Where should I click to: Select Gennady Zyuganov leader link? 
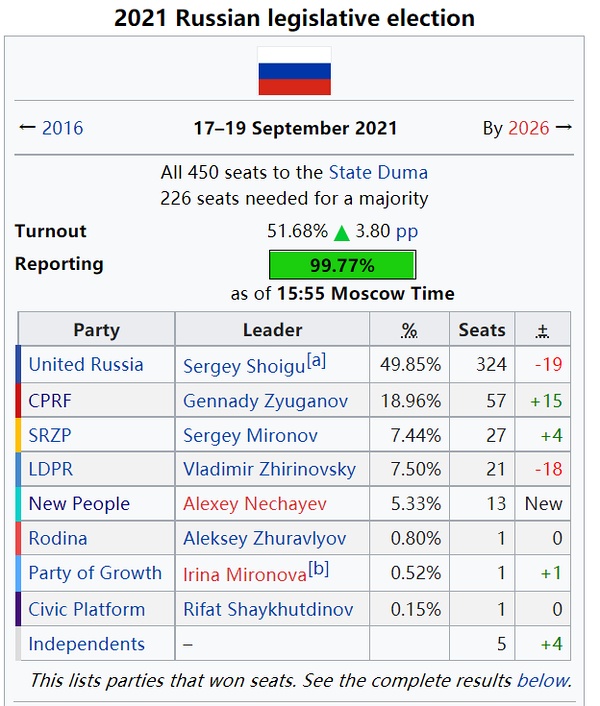click(265, 401)
